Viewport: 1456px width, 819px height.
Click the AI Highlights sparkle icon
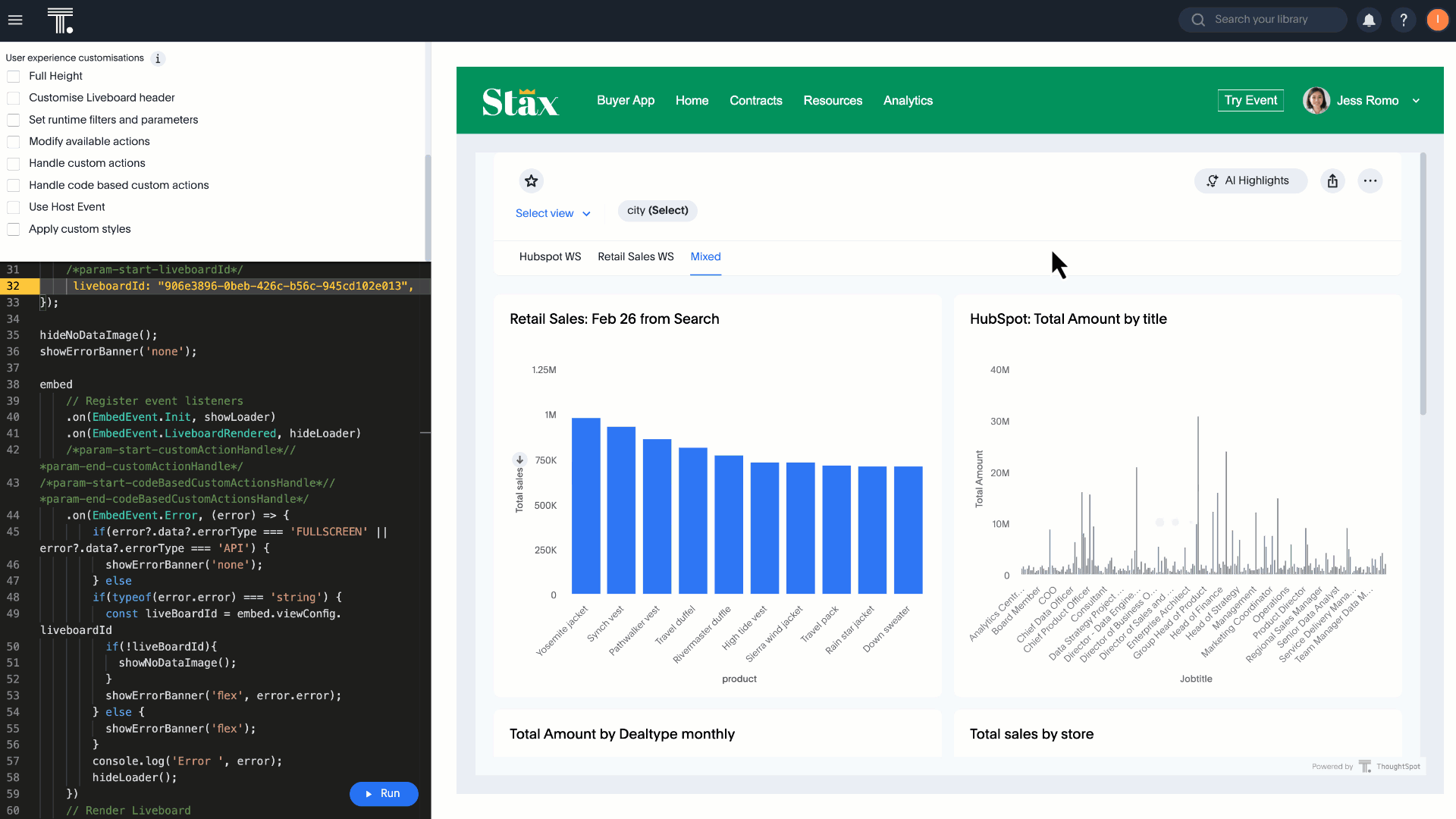[1213, 180]
